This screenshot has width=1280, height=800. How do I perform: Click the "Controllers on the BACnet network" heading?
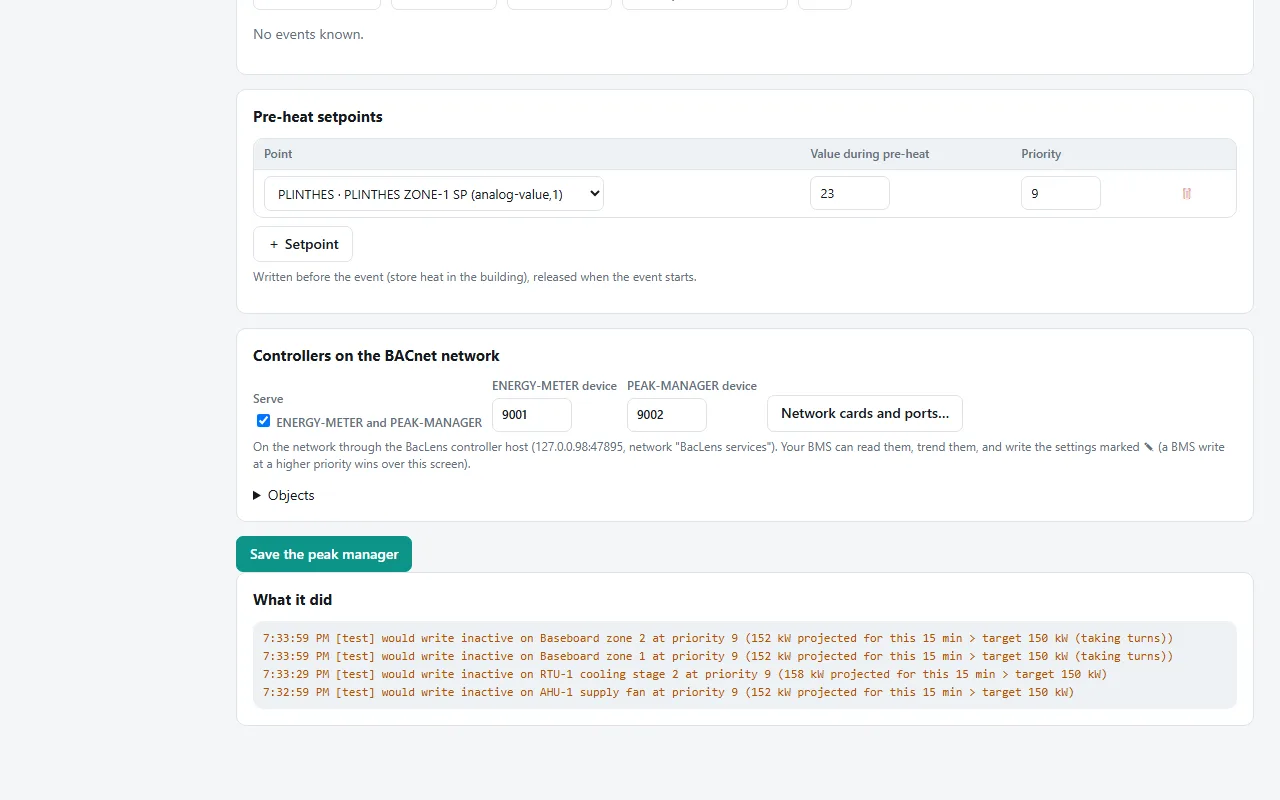pos(376,356)
